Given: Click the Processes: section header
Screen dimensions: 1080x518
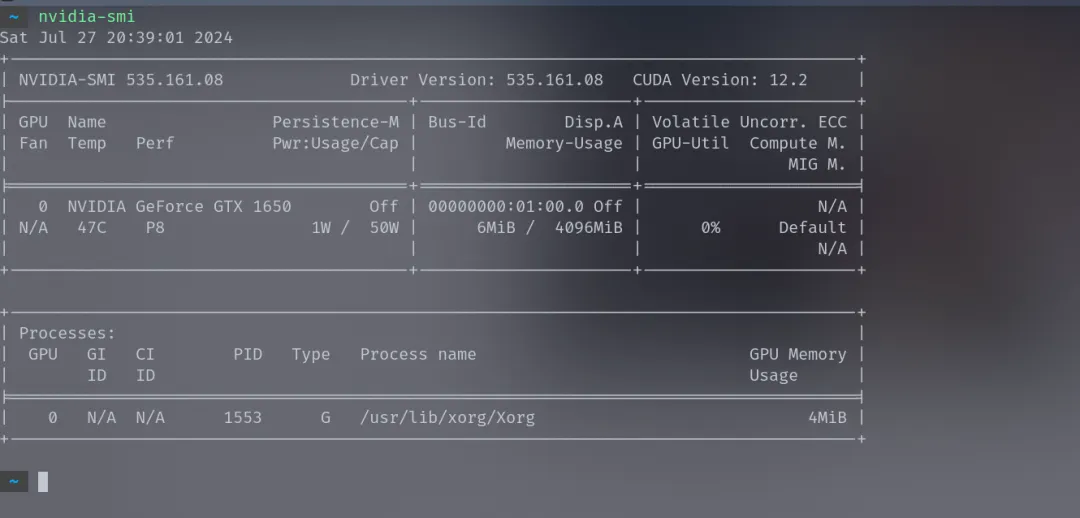Looking at the screenshot, I should [x=67, y=333].
